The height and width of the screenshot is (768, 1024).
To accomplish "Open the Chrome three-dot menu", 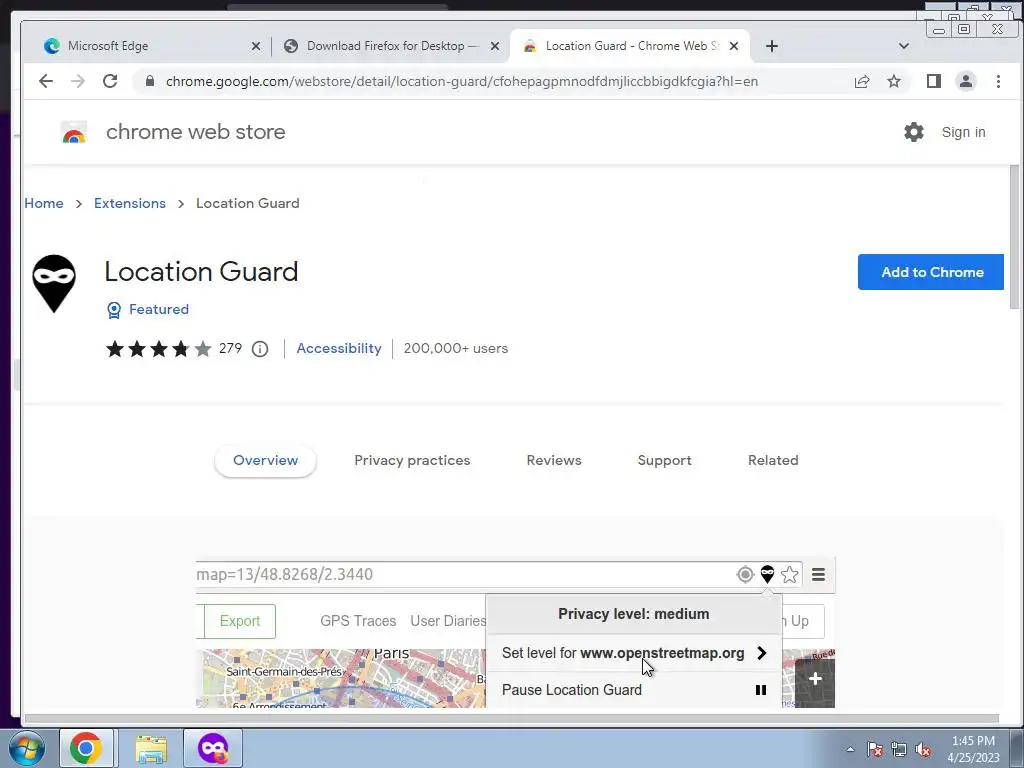I will point(998,81).
